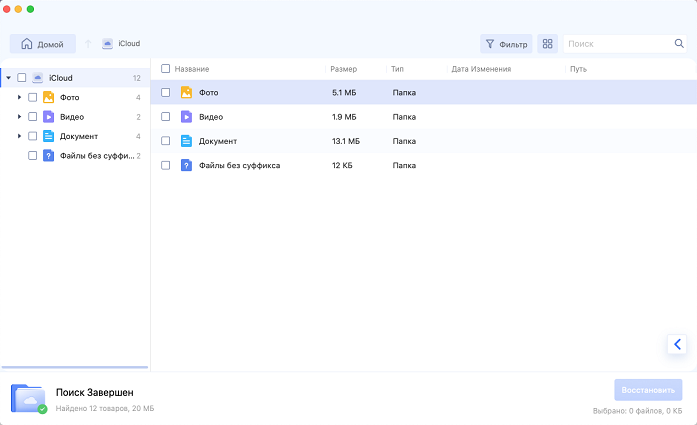Click the grid view icon in toolbar

pos(547,44)
